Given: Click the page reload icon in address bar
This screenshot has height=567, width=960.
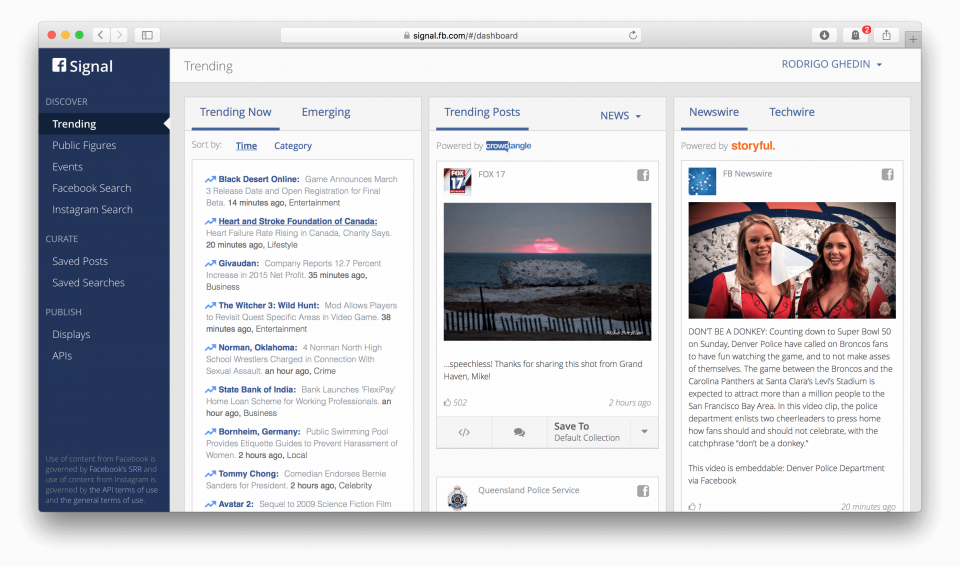Looking at the screenshot, I should point(633,35).
